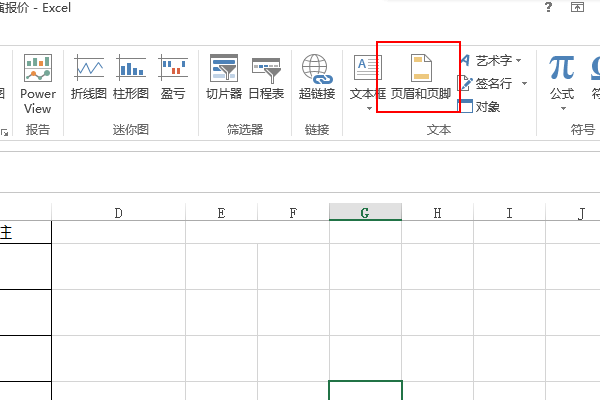
Task: Expand the equation (公式) dropdown arrow
Action: coord(563,109)
